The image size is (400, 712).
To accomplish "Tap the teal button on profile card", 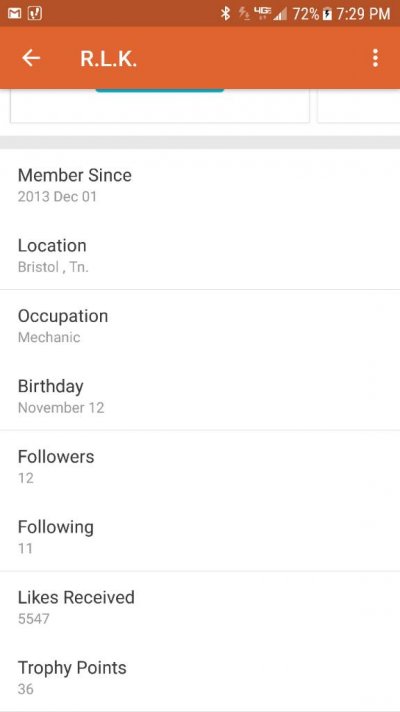I will (x=159, y=90).
